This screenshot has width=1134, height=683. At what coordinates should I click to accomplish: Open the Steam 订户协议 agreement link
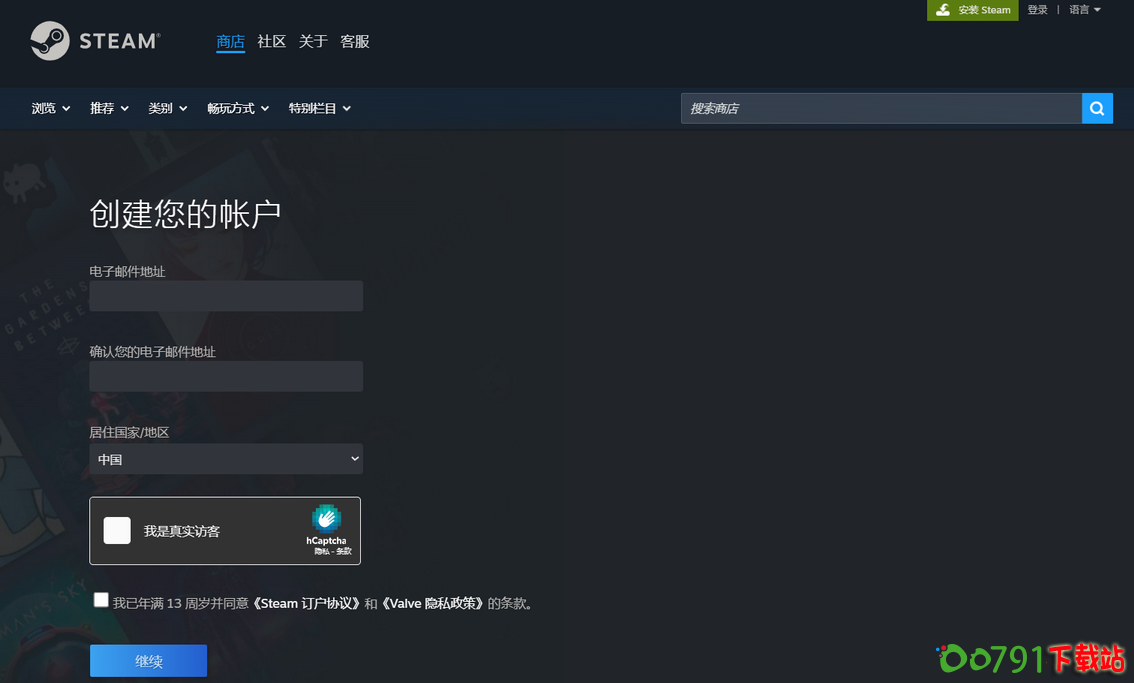click(x=308, y=602)
